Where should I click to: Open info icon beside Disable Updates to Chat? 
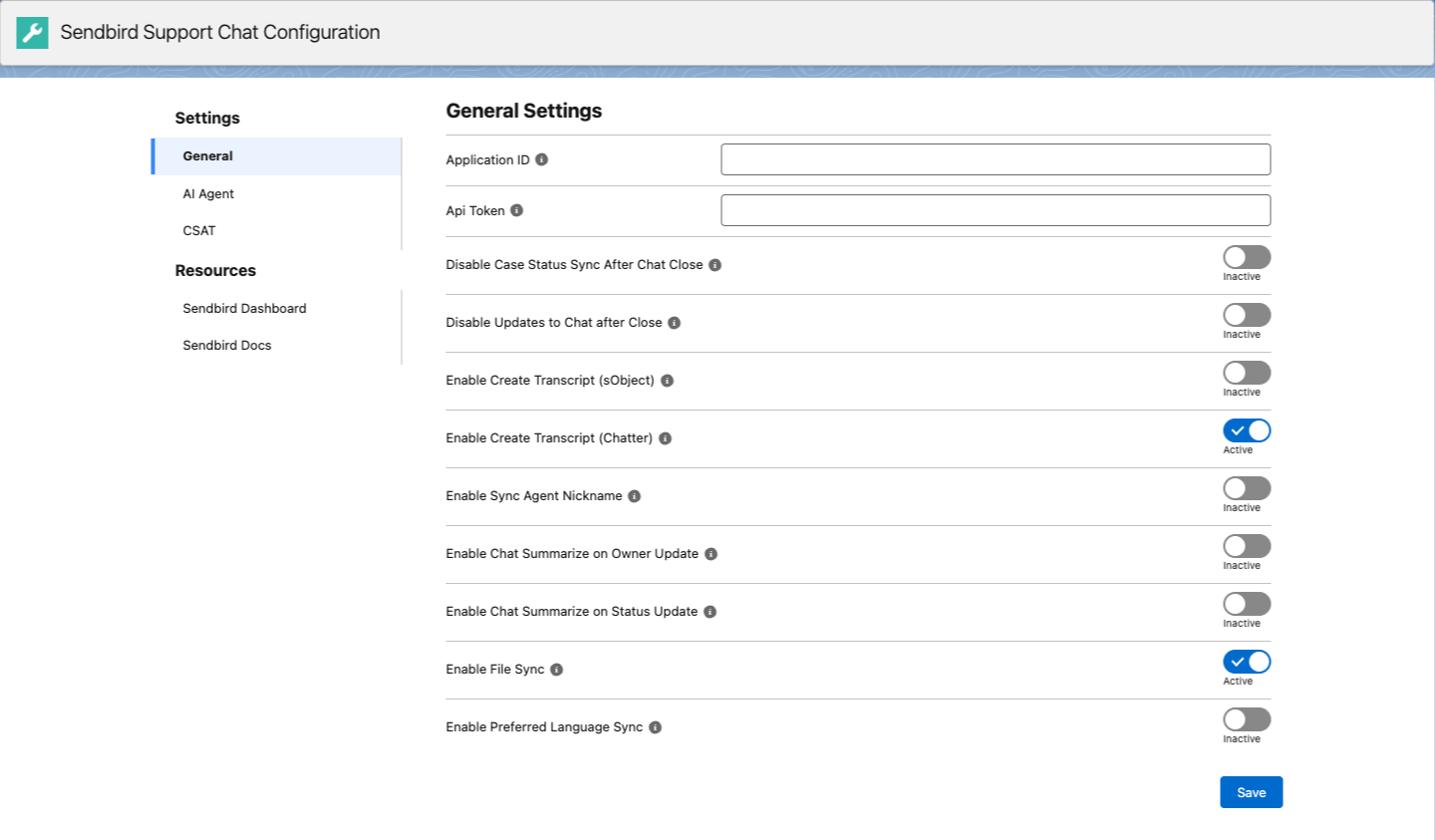(x=674, y=323)
